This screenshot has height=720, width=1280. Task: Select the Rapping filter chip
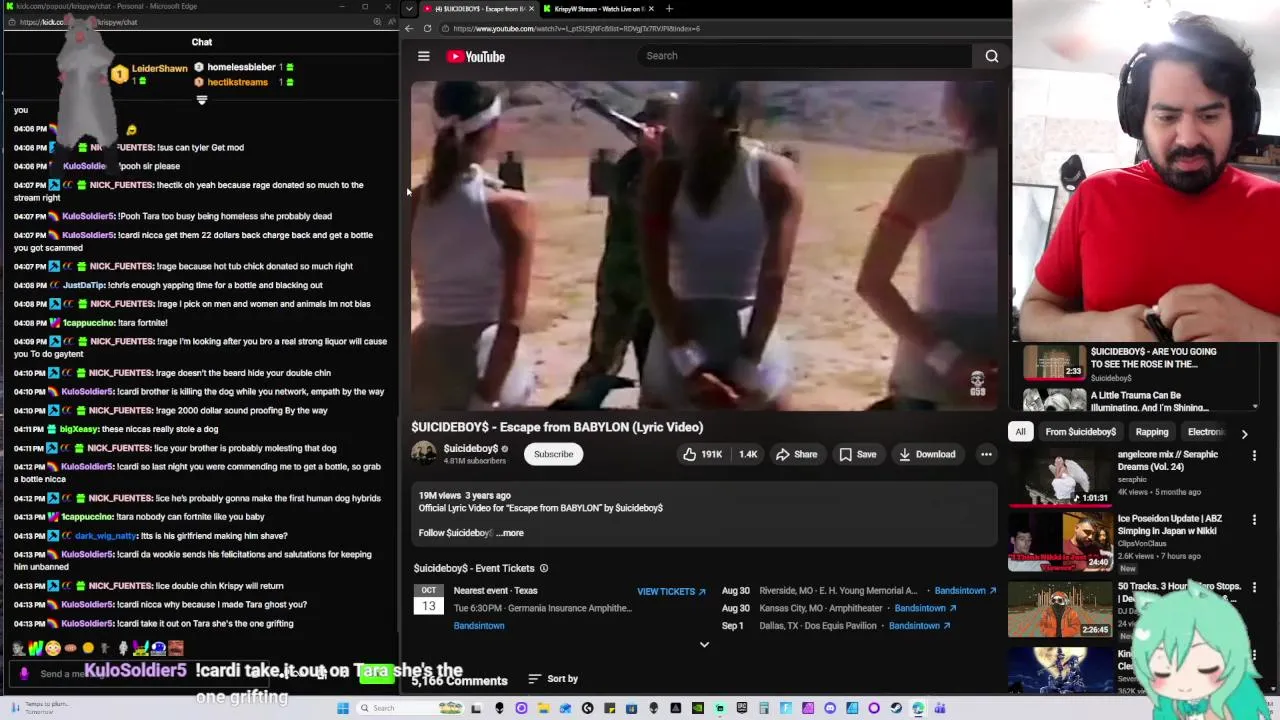1151,432
